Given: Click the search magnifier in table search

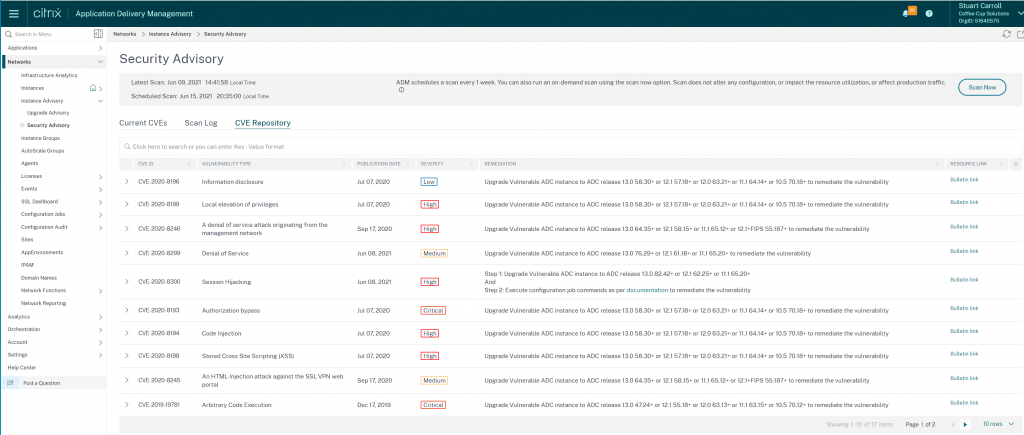Looking at the screenshot, I should pos(127,147).
